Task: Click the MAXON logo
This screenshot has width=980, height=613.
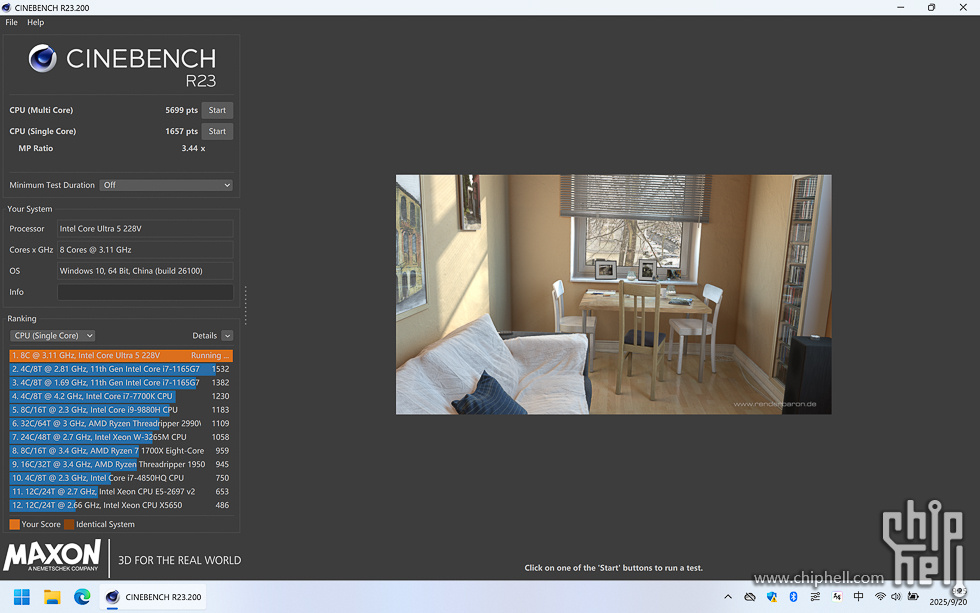Action: click(x=52, y=556)
